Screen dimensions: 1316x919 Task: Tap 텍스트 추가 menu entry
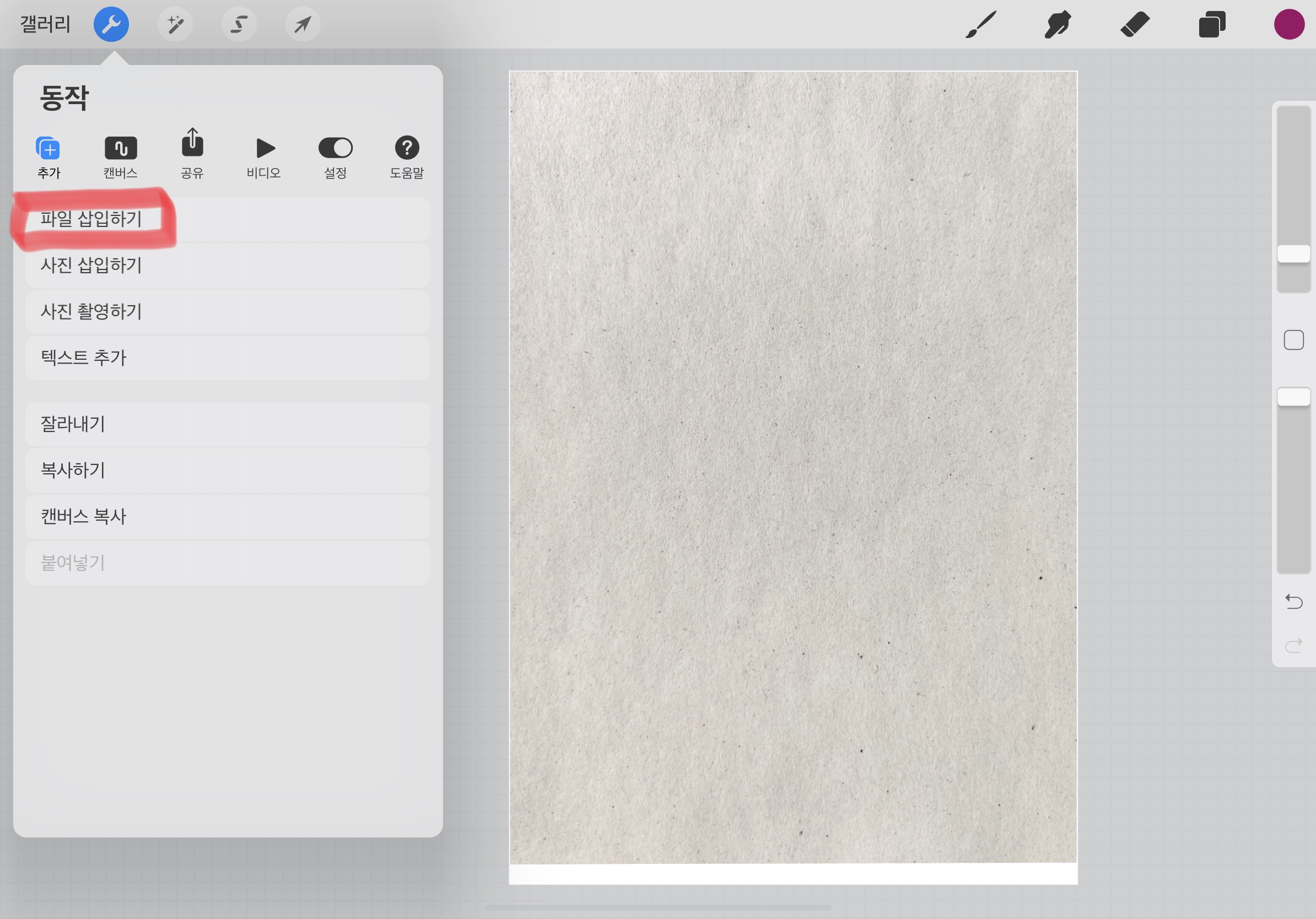pos(228,358)
